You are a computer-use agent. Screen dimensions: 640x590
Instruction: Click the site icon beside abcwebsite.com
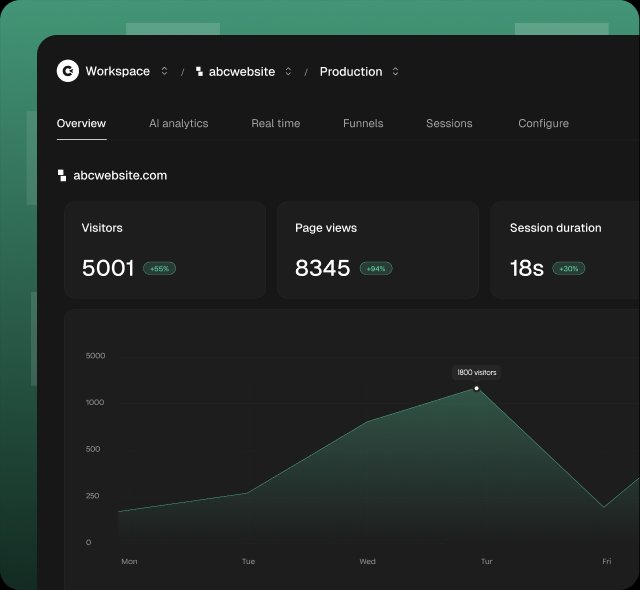coord(62,175)
